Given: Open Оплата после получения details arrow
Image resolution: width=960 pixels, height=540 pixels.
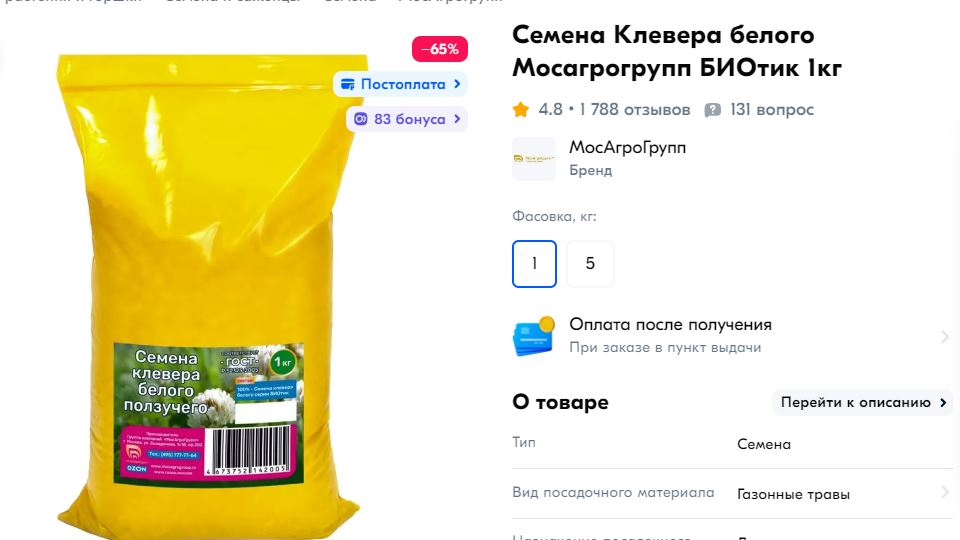Looking at the screenshot, I should pos(945,336).
